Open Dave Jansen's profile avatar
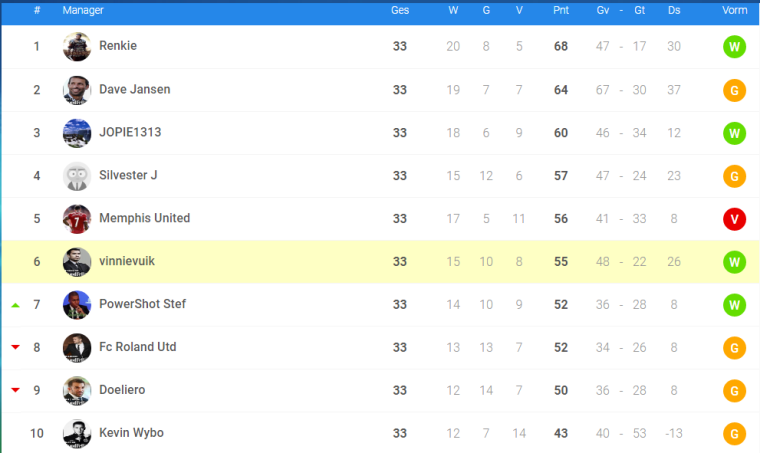The width and height of the screenshot is (760, 453). (x=77, y=90)
